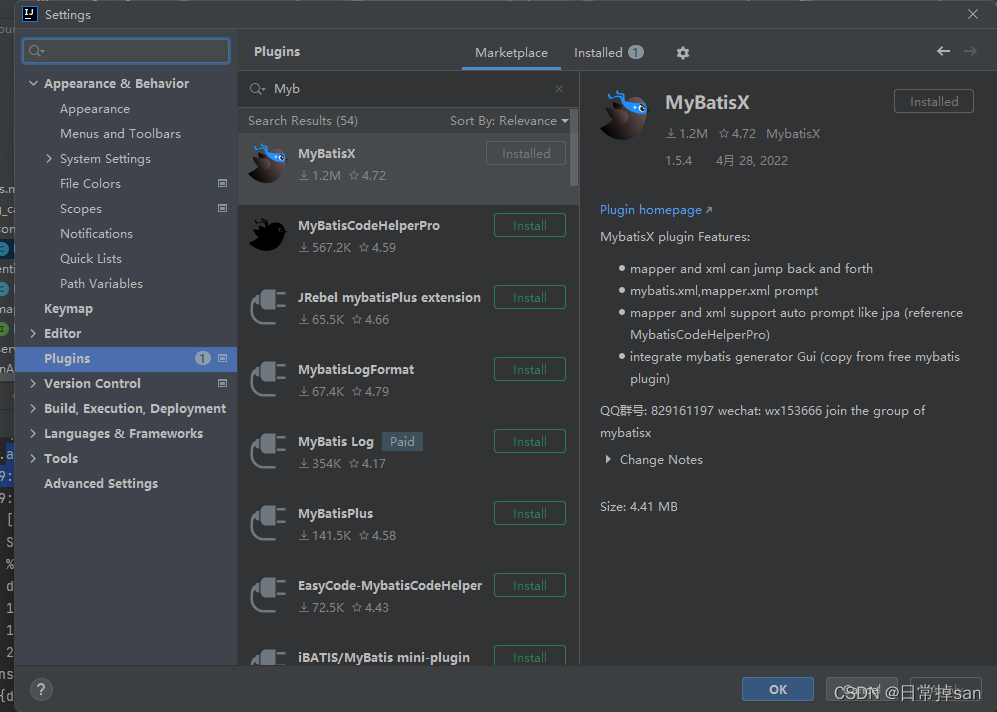Expand Build, Execution, Deployment node
The height and width of the screenshot is (712, 997).
click(x=33, y=408)
